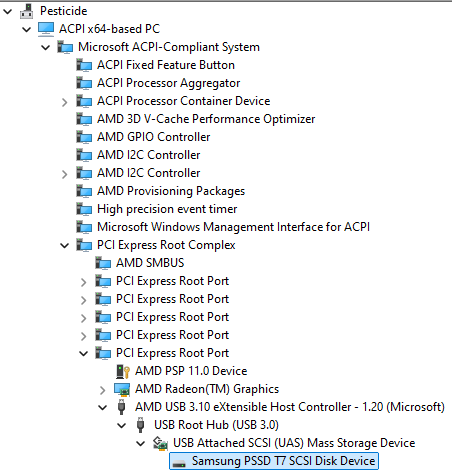
Task: Select 'ACPI Processor Aggregator' row text
Action: [x=168, y=83]
